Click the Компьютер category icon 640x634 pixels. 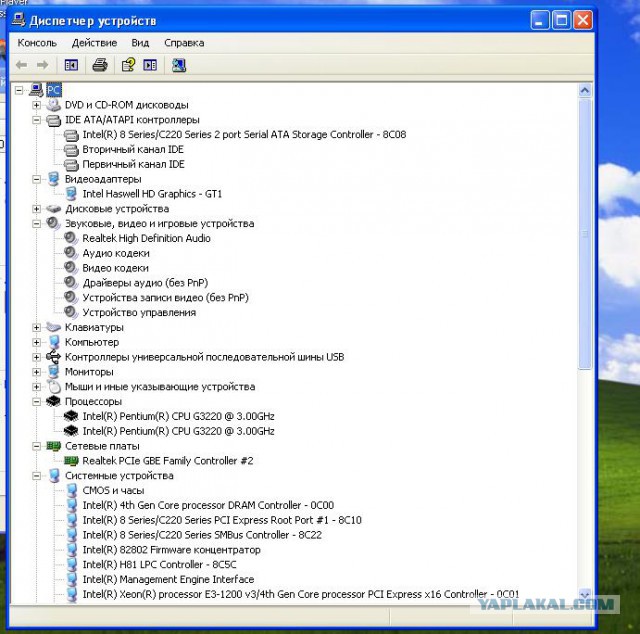coord(53,342)
